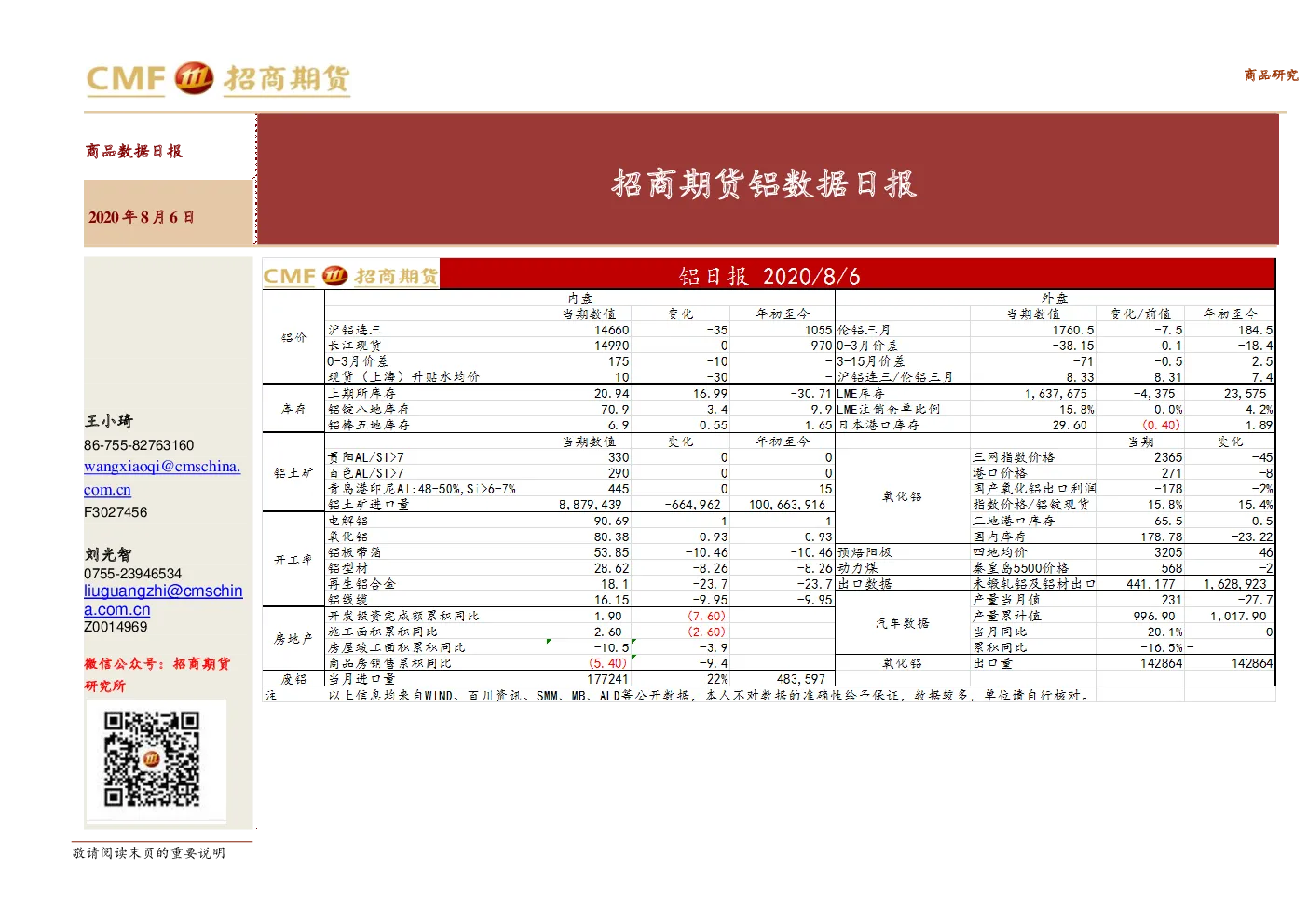Click the 动力煤 label

click(857, 568)
